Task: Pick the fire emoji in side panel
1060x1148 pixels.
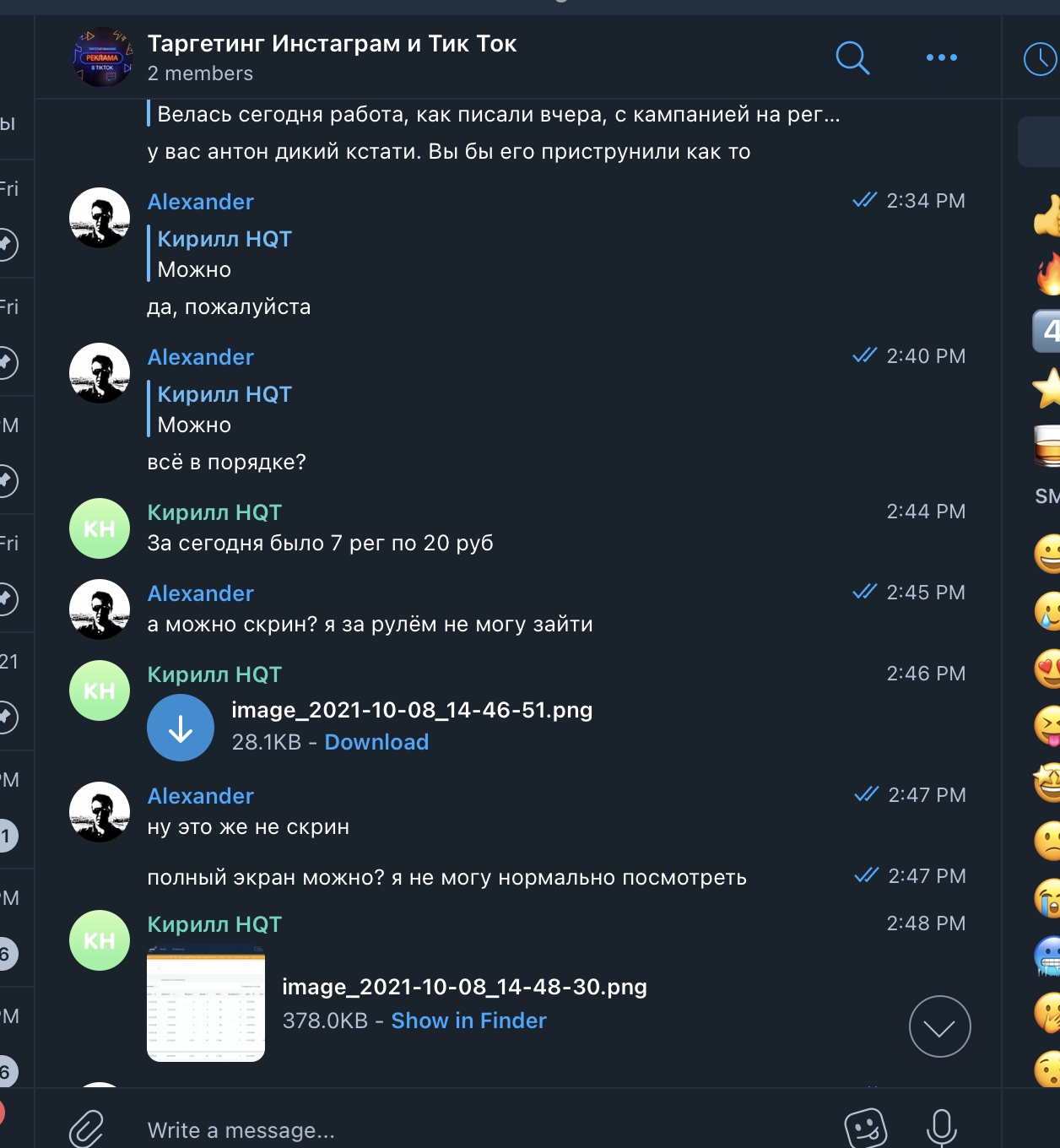Action: [1048, 273]
